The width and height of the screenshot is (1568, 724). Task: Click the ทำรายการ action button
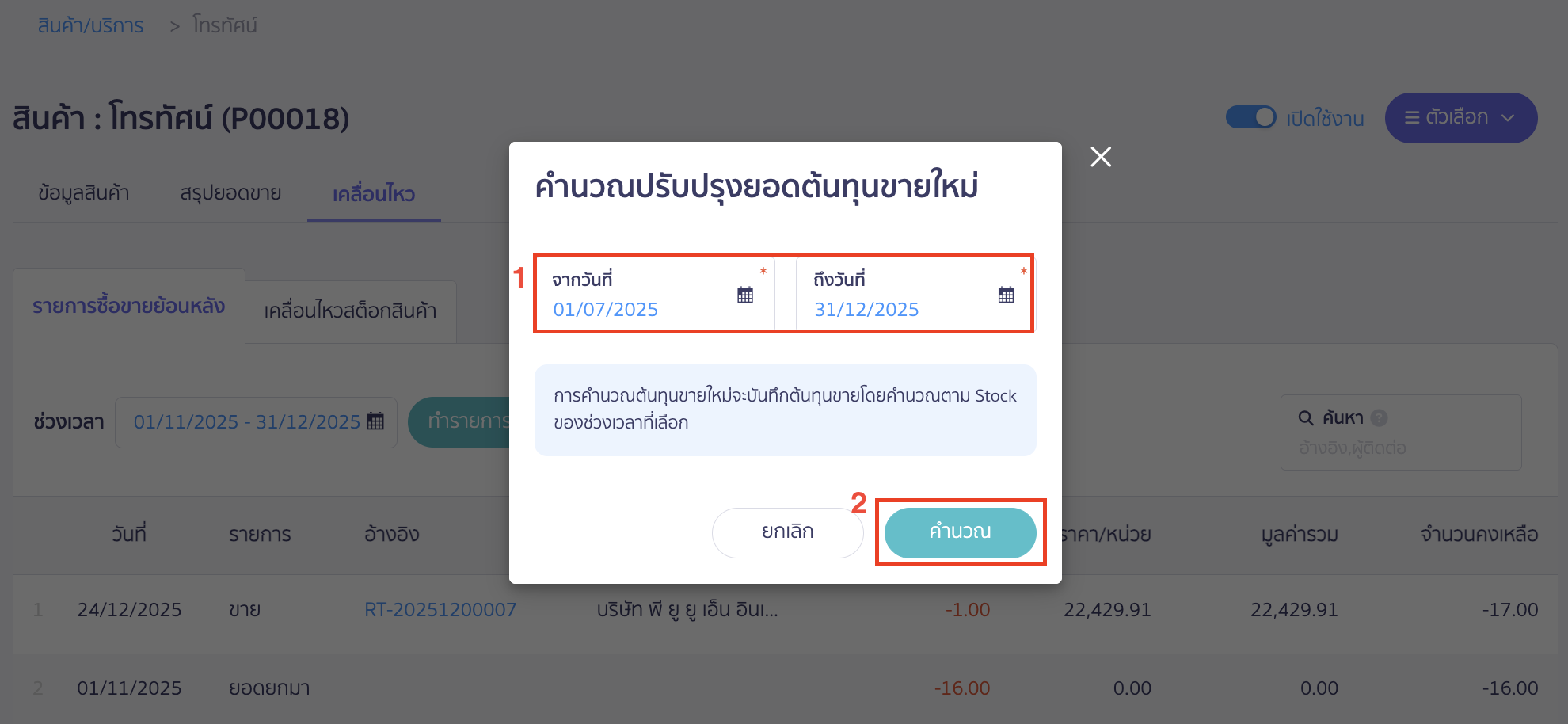476,421
